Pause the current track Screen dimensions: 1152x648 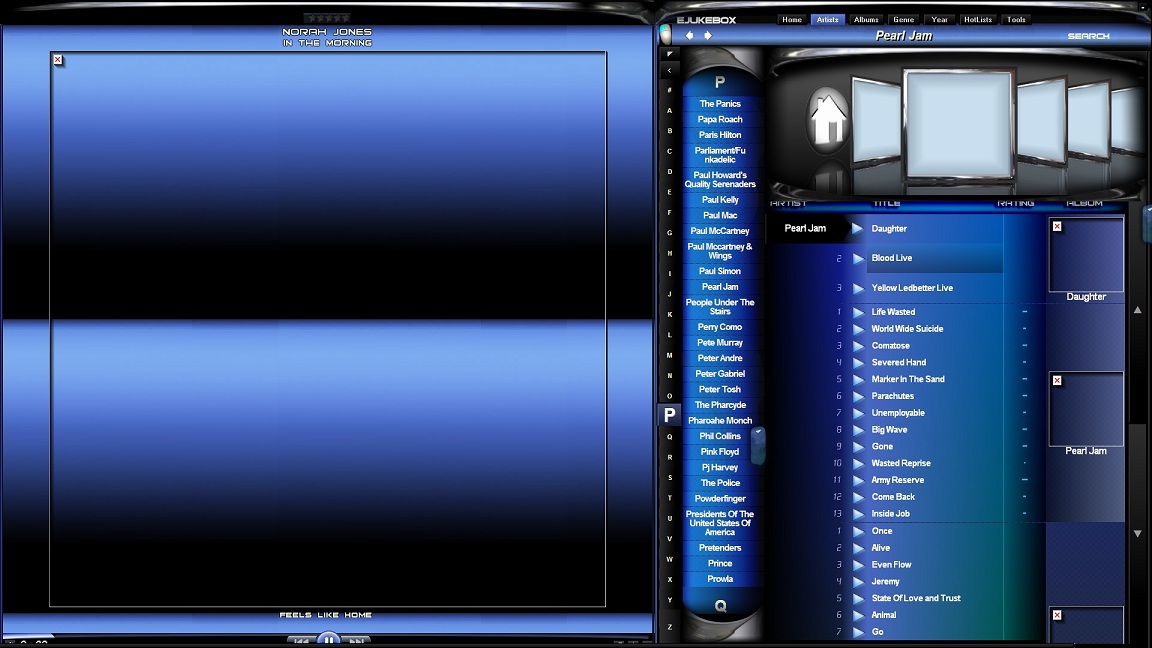[x=328, y=640]
